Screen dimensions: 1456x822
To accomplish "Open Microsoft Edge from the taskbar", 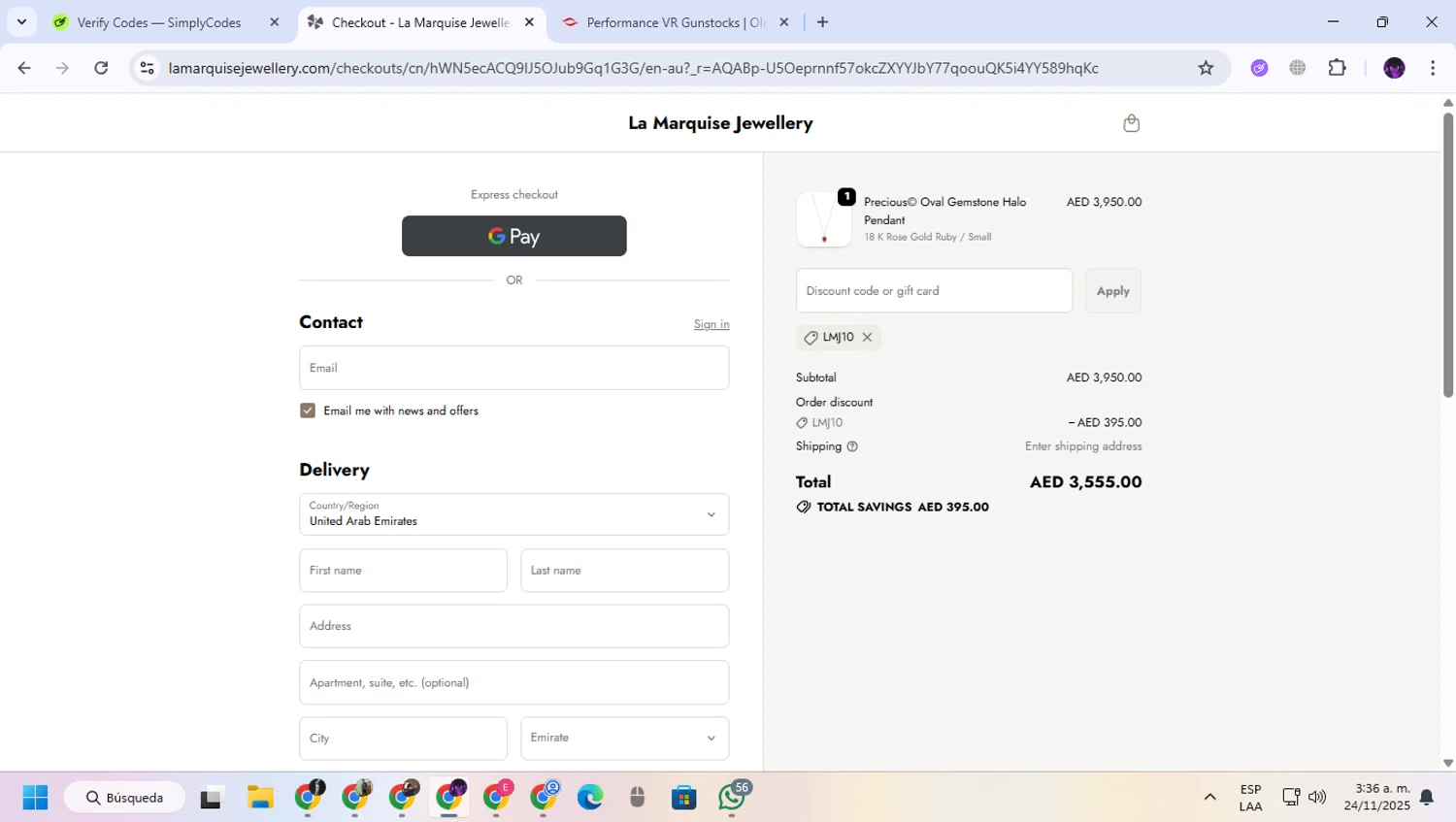I will (590, 798).
